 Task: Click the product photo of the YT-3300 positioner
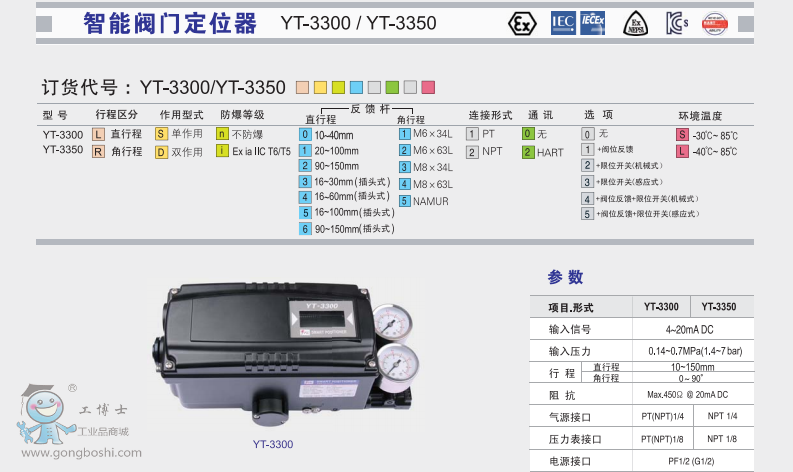(x=286, y=354)
